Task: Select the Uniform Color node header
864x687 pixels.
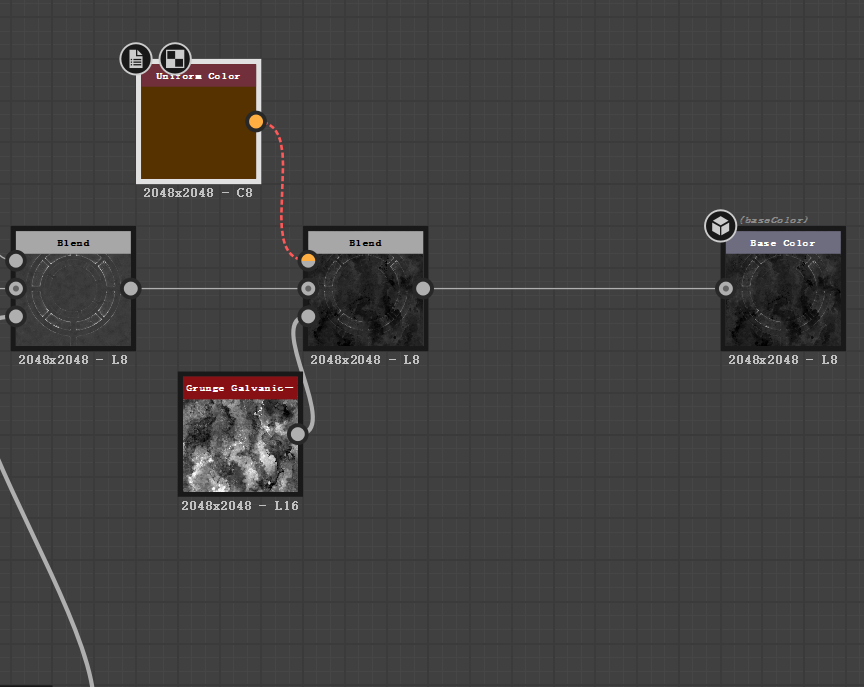Action: pyautogui.click(x=198, y=75)
